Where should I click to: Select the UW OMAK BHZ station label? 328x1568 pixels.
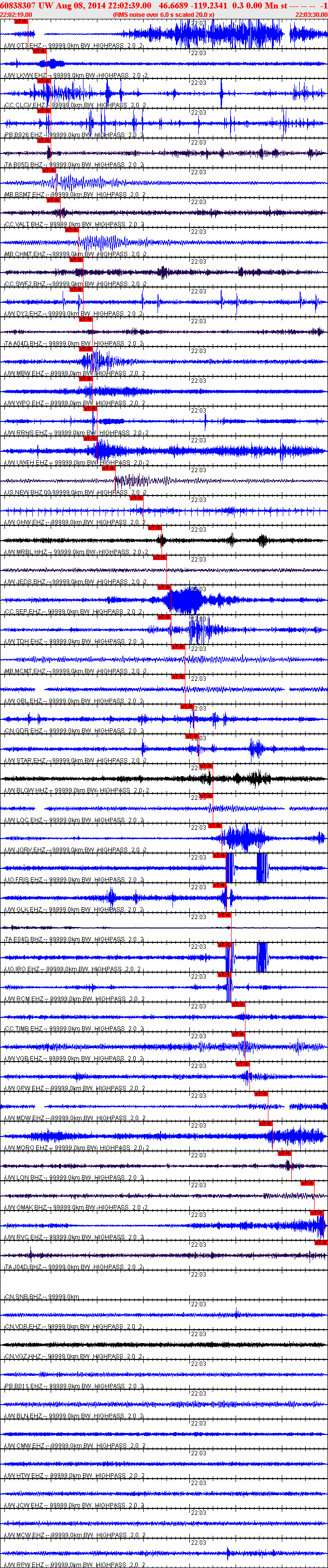click(76, 1208)
